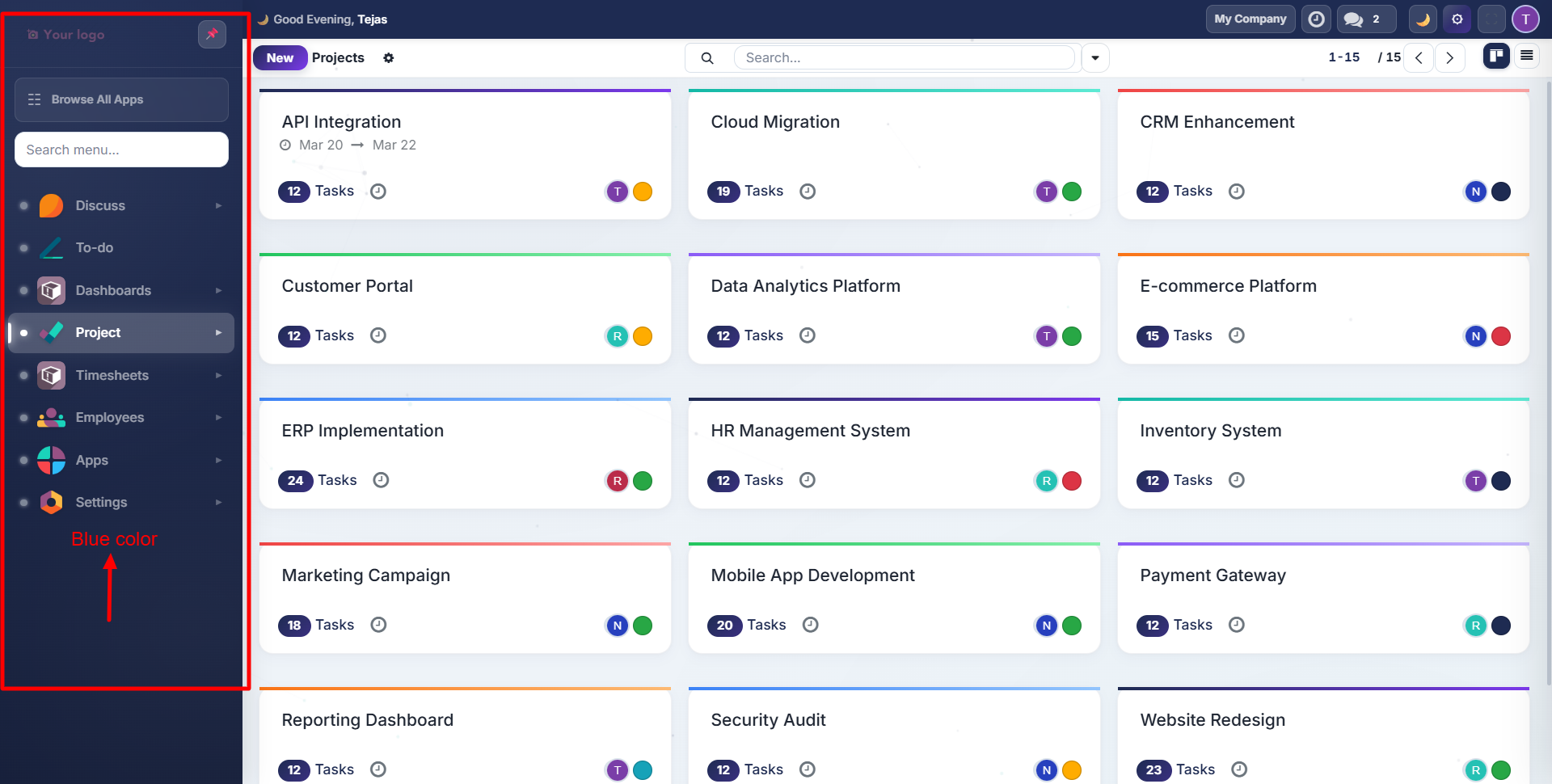Image resolution: width=1552 pixels, height=784 pixels.
Task: Open the user avatar T menu
Action: [x=1525, y=19]
